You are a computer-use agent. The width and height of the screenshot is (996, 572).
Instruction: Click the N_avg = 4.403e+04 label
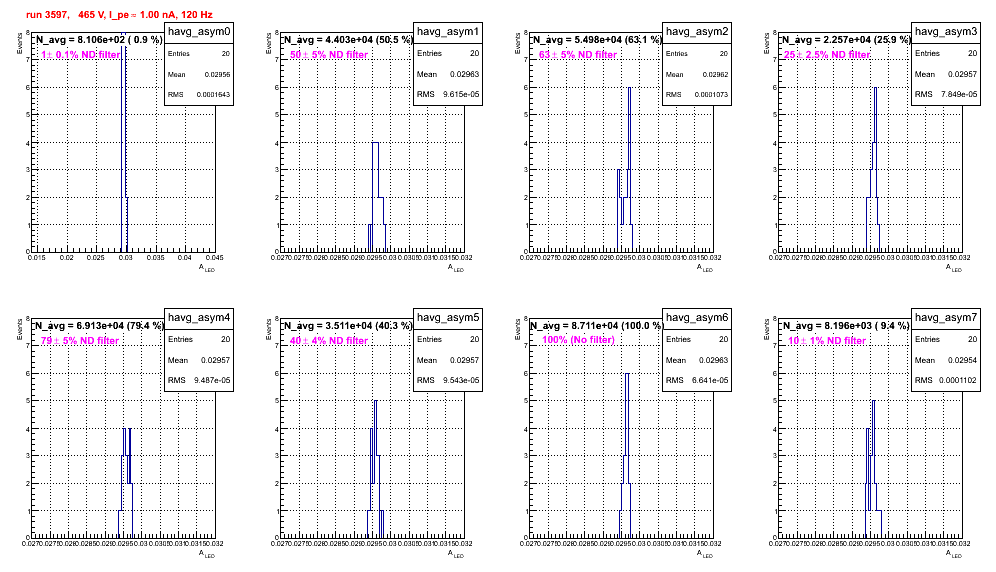tap(348, 39)
